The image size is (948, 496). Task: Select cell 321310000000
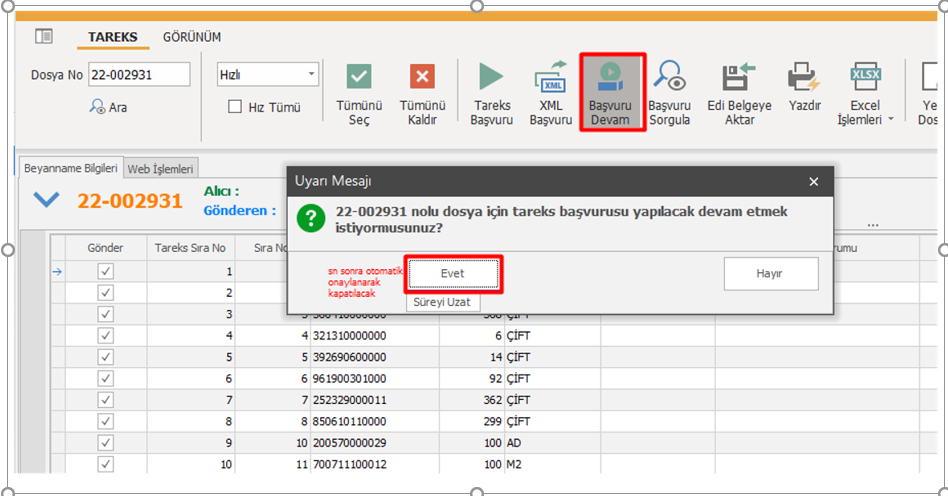[375, 336]
